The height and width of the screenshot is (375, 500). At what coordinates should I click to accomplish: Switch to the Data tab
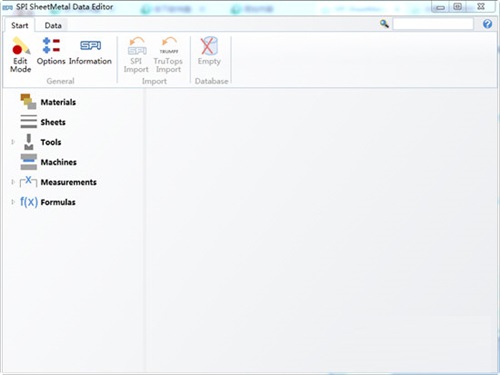click(x=53, y=26)
